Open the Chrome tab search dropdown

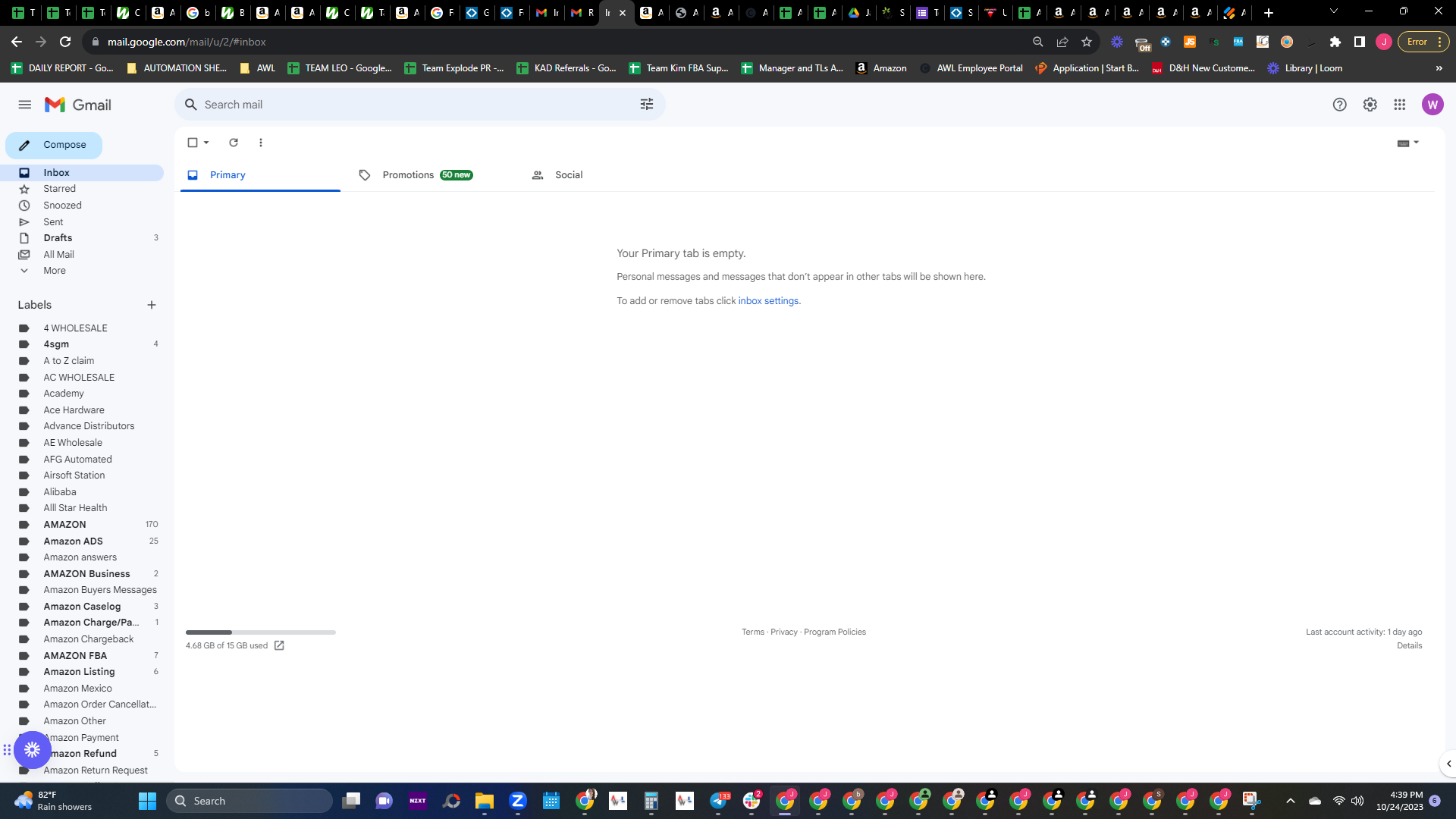(1334, 12)
